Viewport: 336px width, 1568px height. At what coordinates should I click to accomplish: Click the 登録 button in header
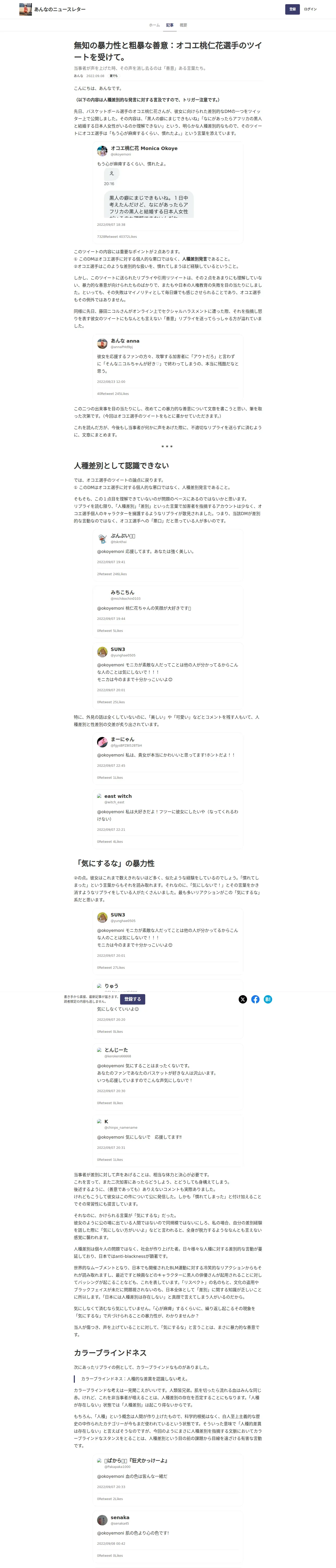click(x=292, y=9)
